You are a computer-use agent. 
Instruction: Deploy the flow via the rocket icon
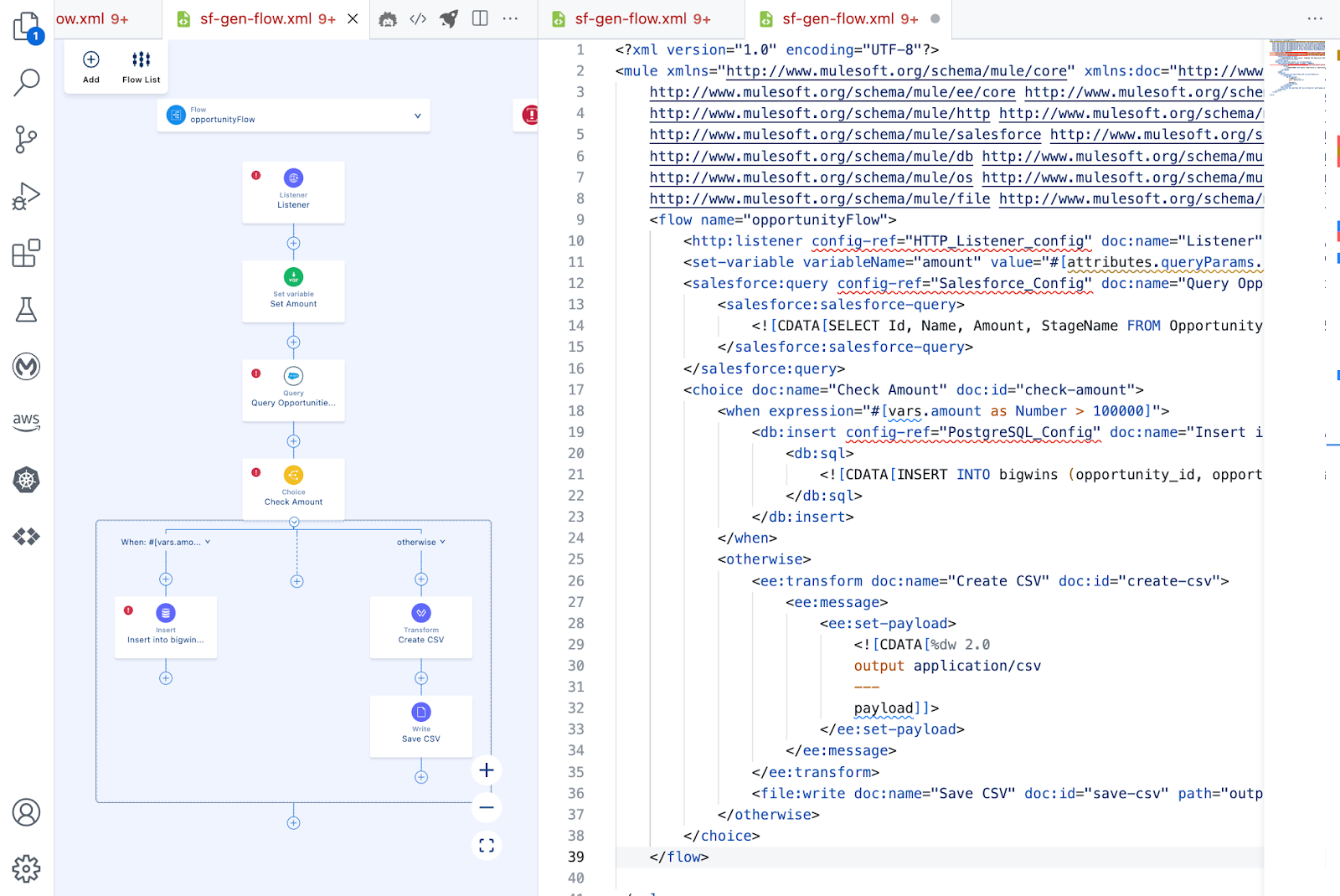449,18
